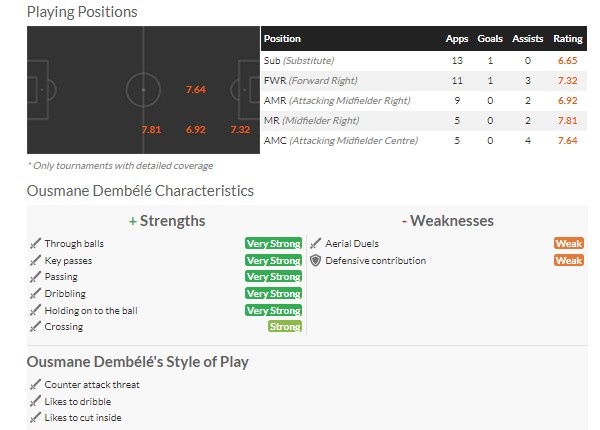The width and height of the screenshot is (600, 430).
Task: Click the Goals column header
Action: pyautogui.click(x=490, y=39)
